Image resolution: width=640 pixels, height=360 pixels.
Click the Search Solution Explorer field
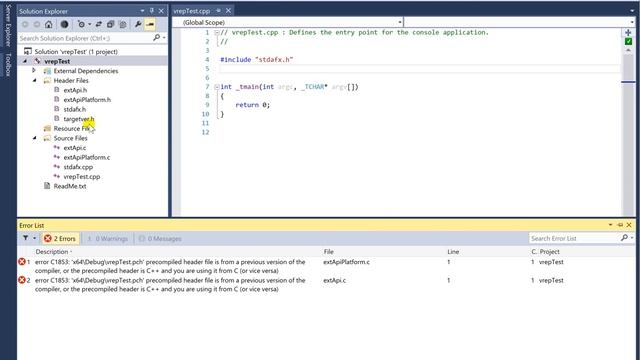85,38
